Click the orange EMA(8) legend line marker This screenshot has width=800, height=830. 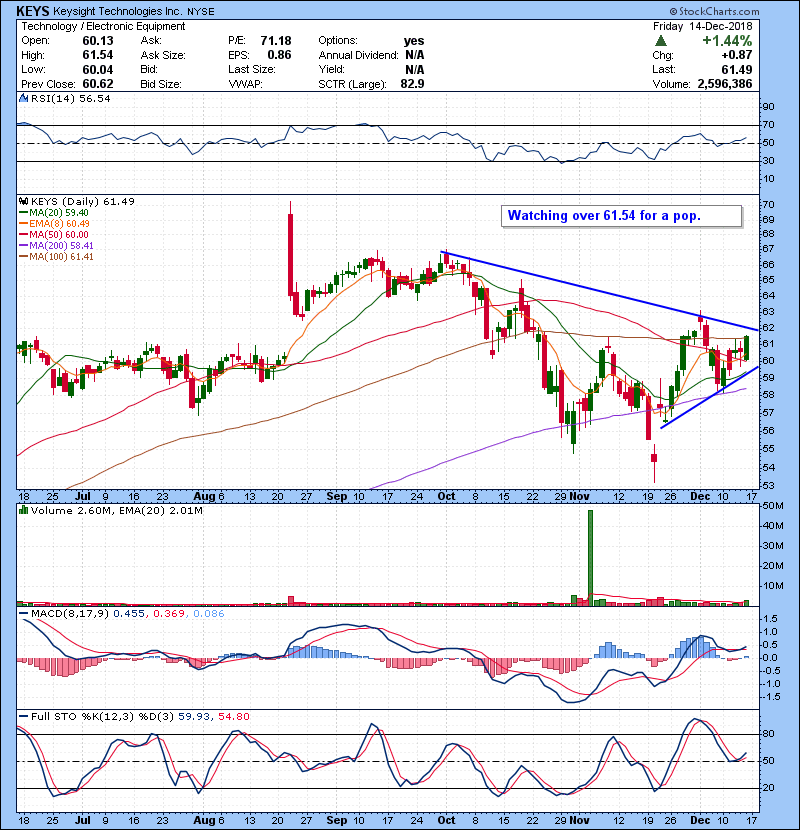(x=22, y=223)
